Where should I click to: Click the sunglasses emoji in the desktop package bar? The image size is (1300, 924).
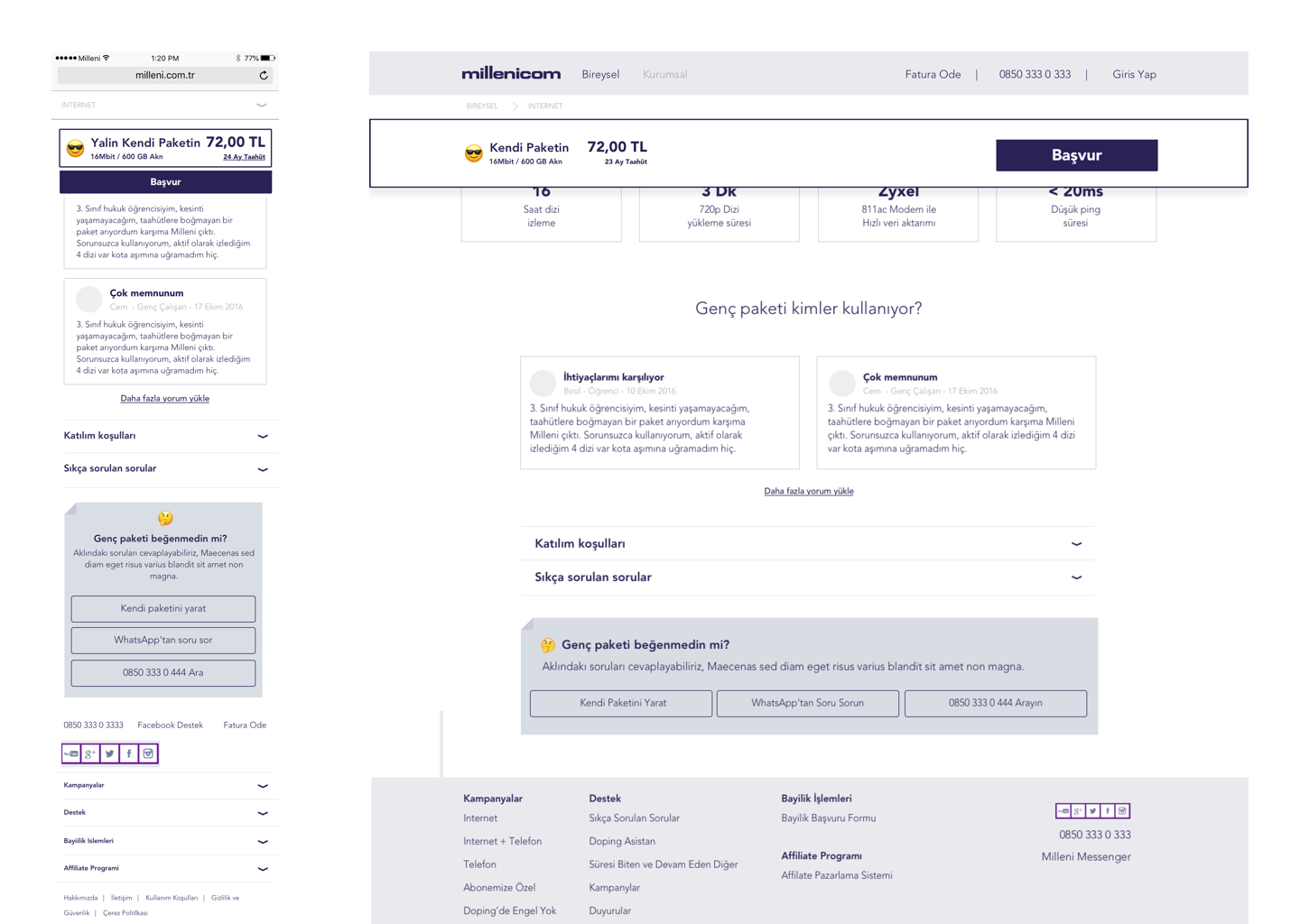tap(474, 153)
